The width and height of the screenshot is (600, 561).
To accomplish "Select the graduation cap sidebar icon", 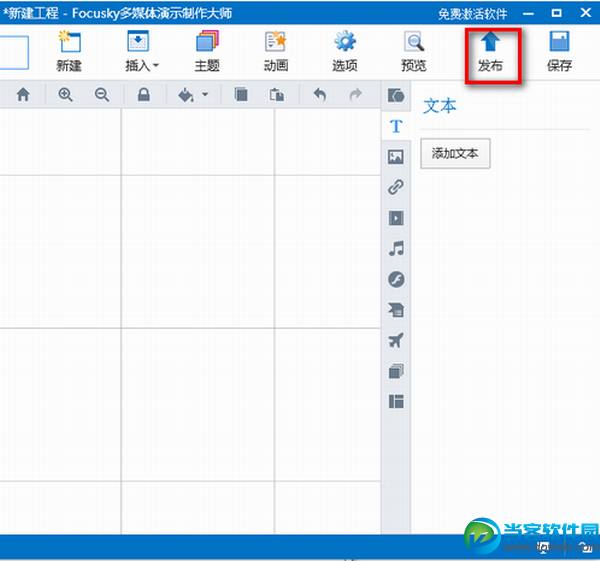I will [x=396, y=310].
